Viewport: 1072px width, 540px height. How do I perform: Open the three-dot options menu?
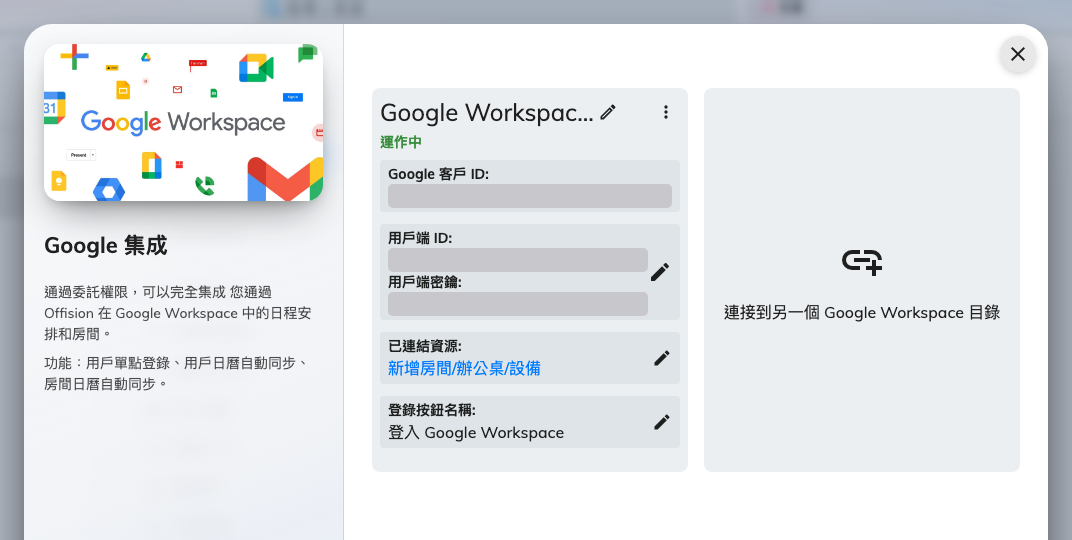point(665,112)
